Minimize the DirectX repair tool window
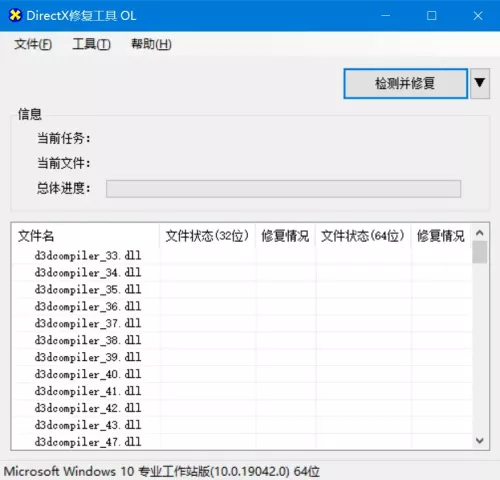This screenshot has height=480, width=500. [386, 16]
